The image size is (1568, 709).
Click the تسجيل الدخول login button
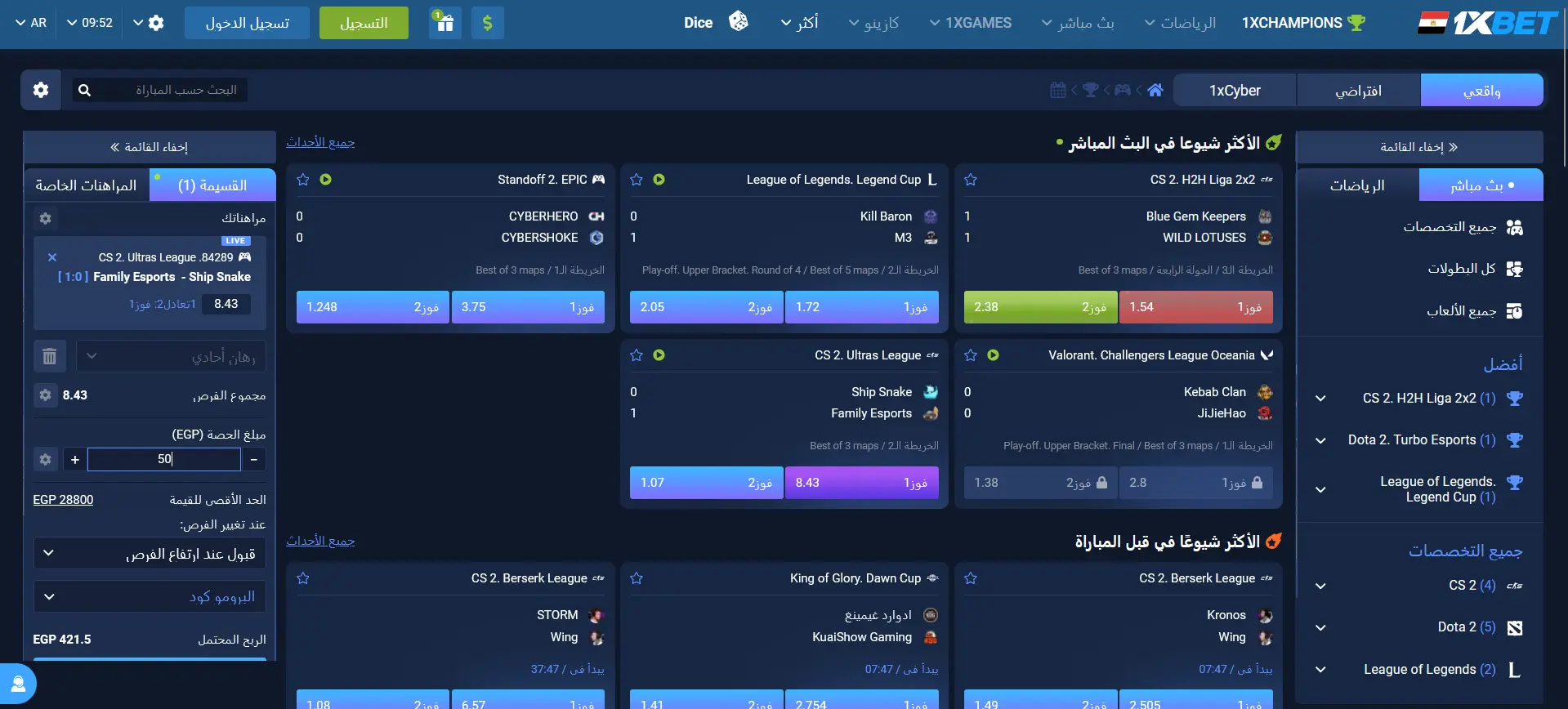point(248,23)
